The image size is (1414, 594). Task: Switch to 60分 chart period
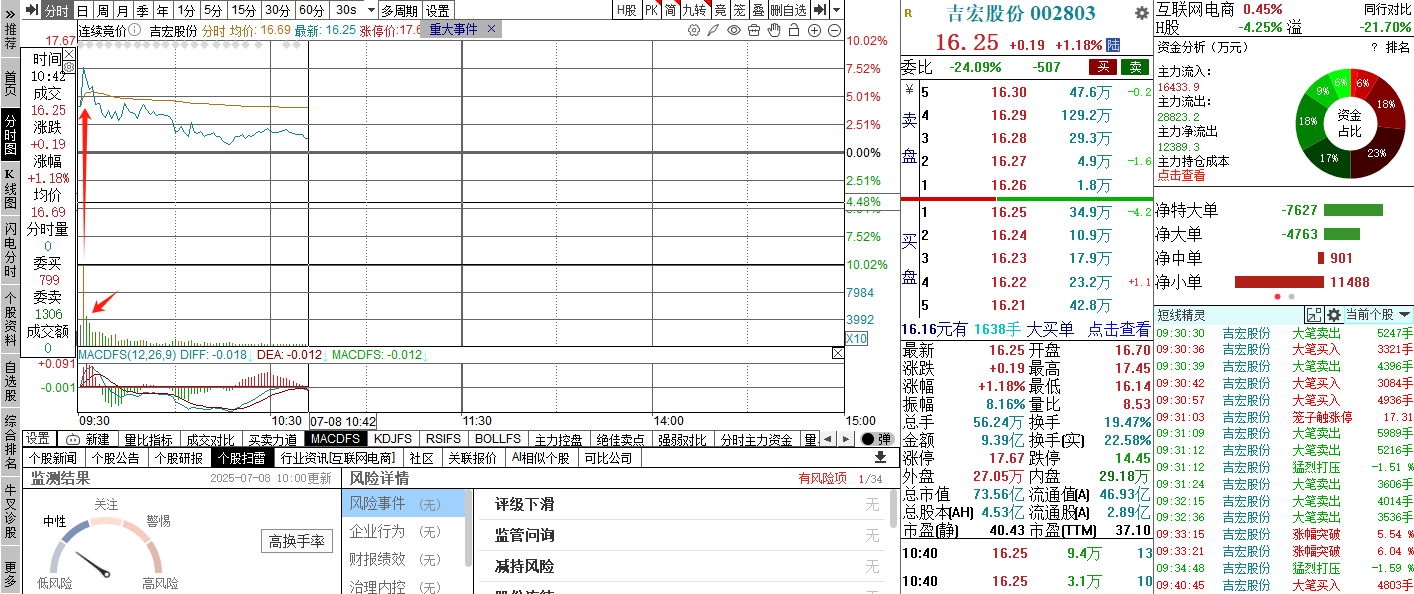point(311,10)
